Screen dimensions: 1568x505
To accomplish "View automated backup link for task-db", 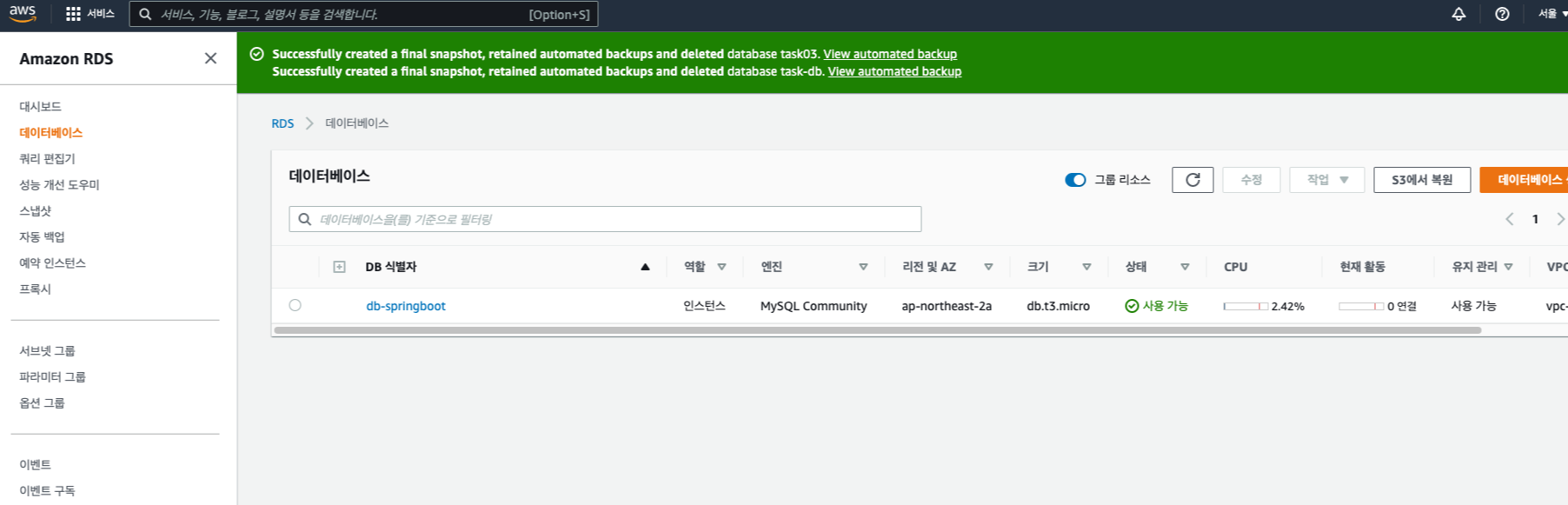I will [894, 71].
